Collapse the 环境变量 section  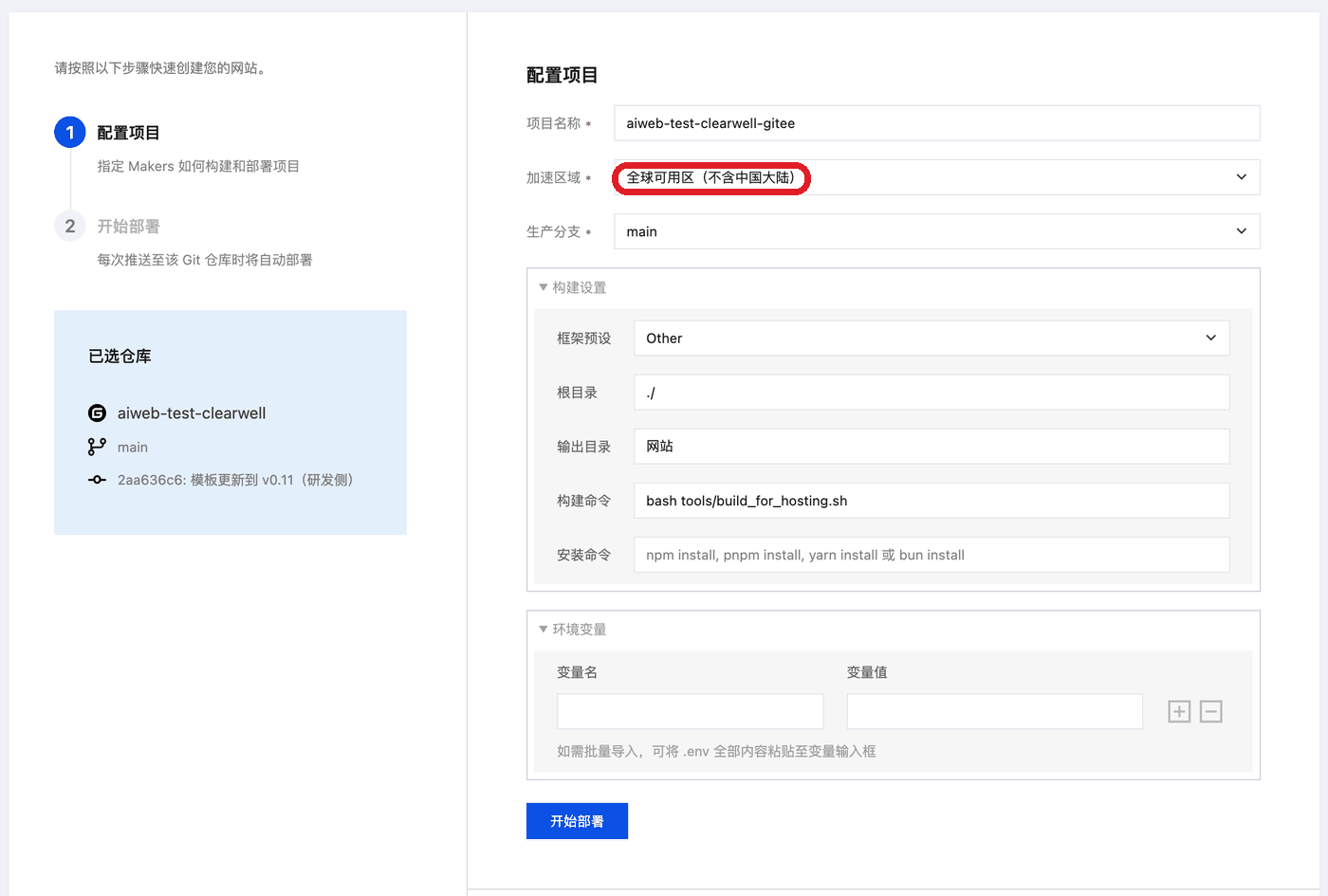click(x=573, y=629)
